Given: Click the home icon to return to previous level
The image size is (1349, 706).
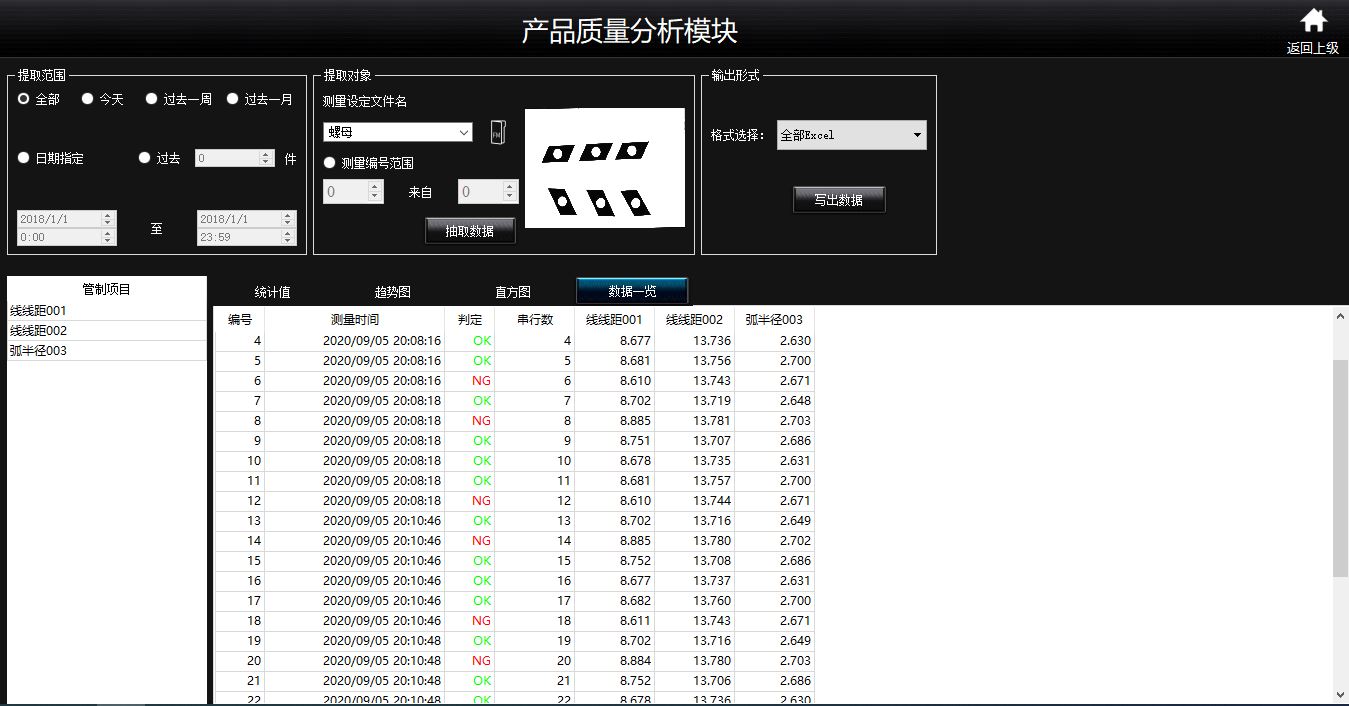Looking at the screenshot, I should click(x=1312, y=22).
